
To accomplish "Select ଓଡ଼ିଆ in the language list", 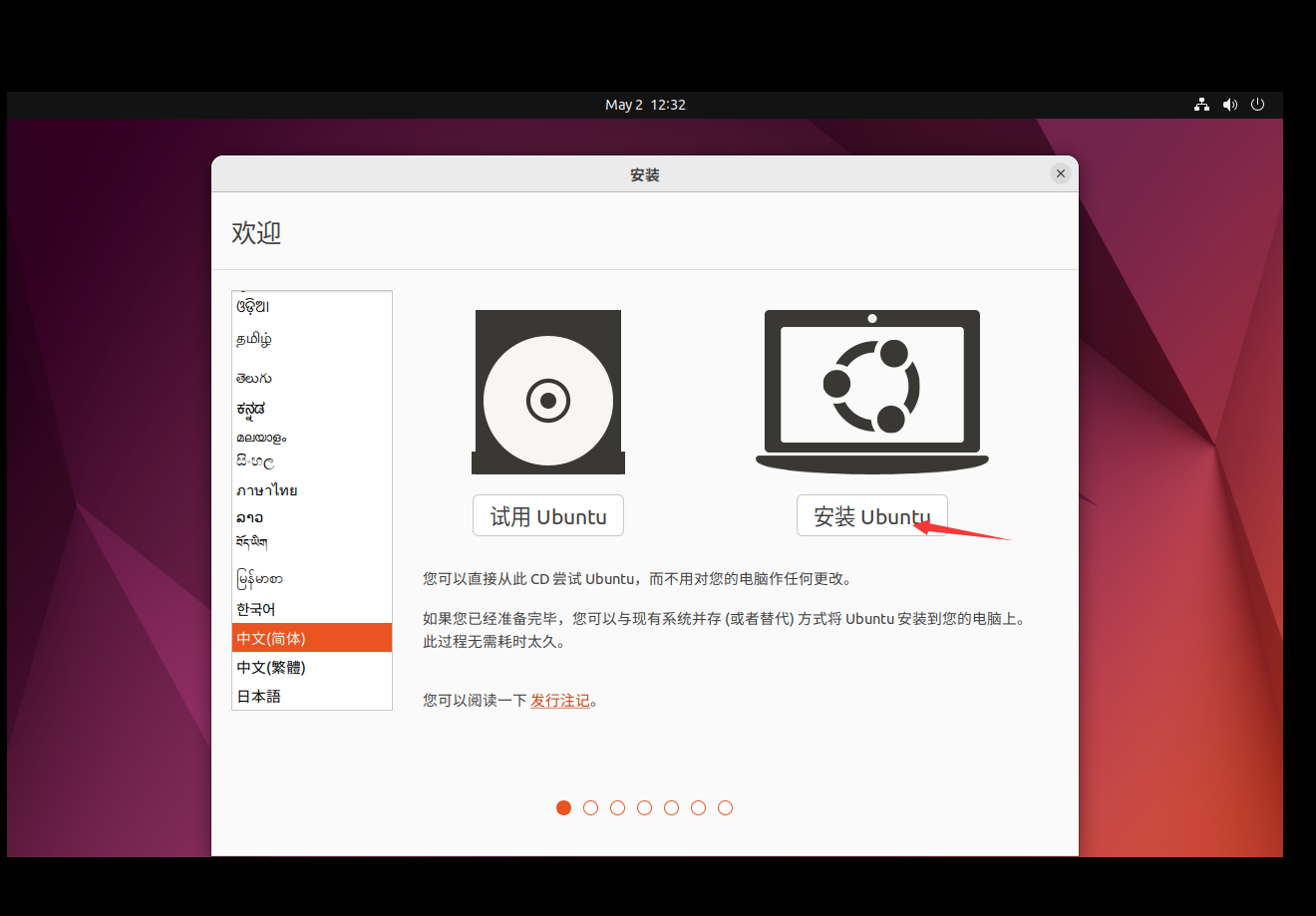I will 312,307.
